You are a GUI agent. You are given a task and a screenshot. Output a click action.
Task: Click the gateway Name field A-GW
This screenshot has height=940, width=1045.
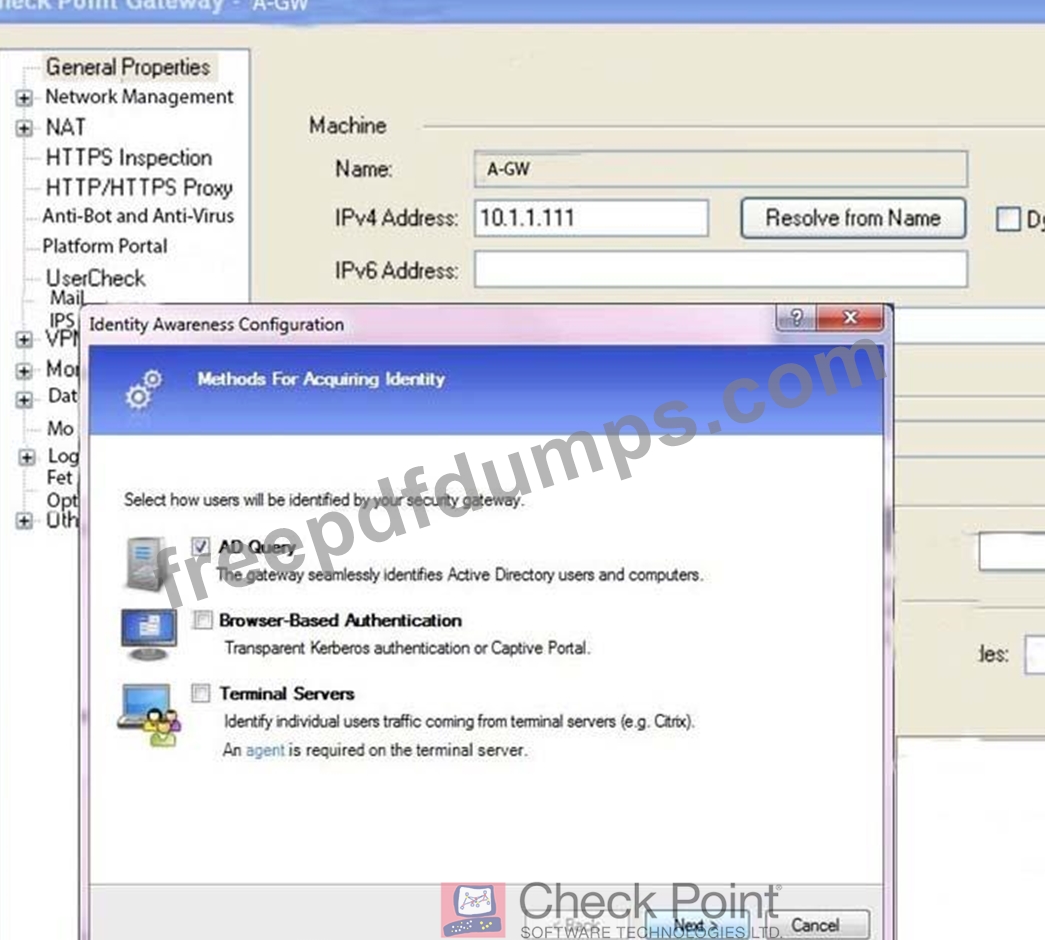(720, 169)
